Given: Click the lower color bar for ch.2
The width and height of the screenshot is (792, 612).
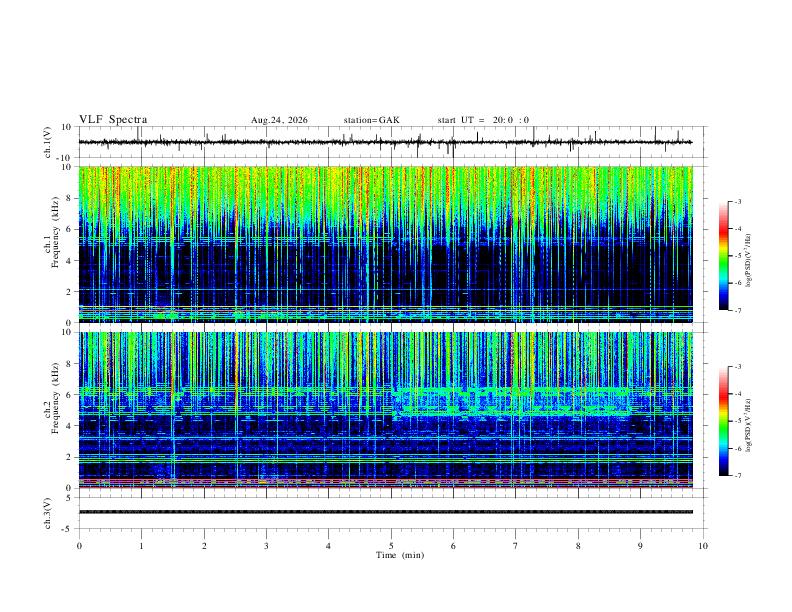Looking at the screenshot, I should click(x=723, y=421).
